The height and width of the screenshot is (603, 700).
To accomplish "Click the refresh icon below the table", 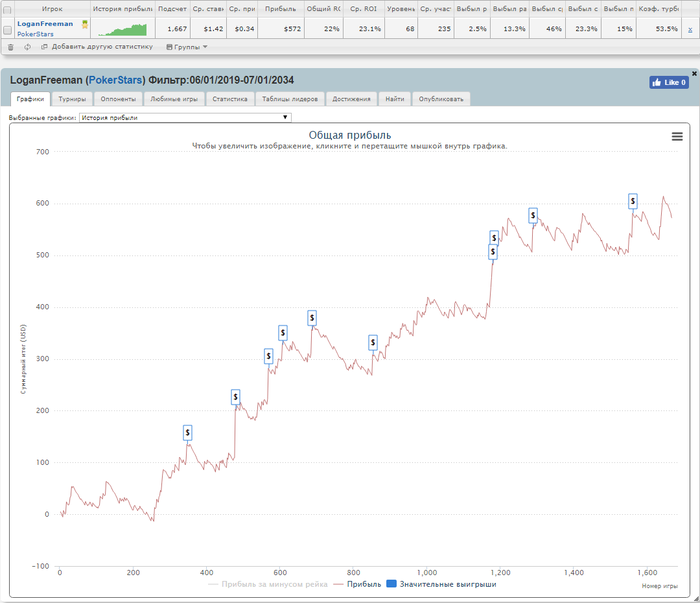I will [26, 46].
